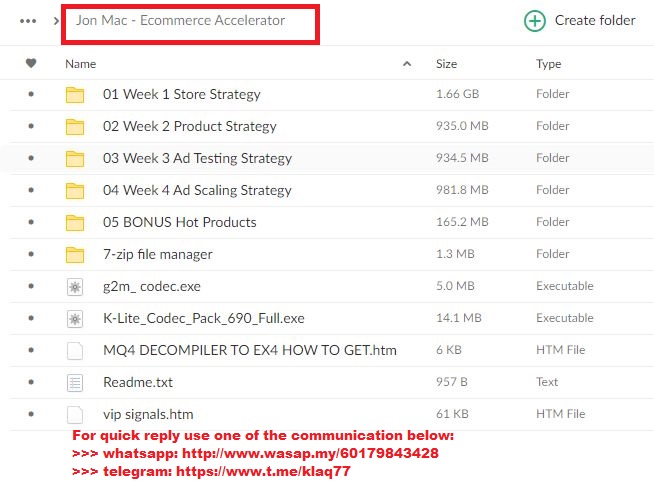The image size is (654, 504).
Task: Click the MQ4 DECOMPILER htm file icon
Action: click(75, 351)
